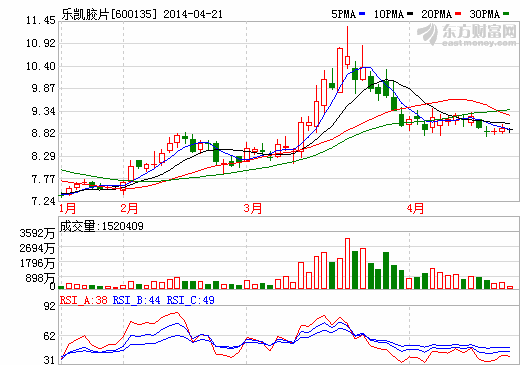
Task: Click the 9.34 price axis label
Action: (43, 111)
